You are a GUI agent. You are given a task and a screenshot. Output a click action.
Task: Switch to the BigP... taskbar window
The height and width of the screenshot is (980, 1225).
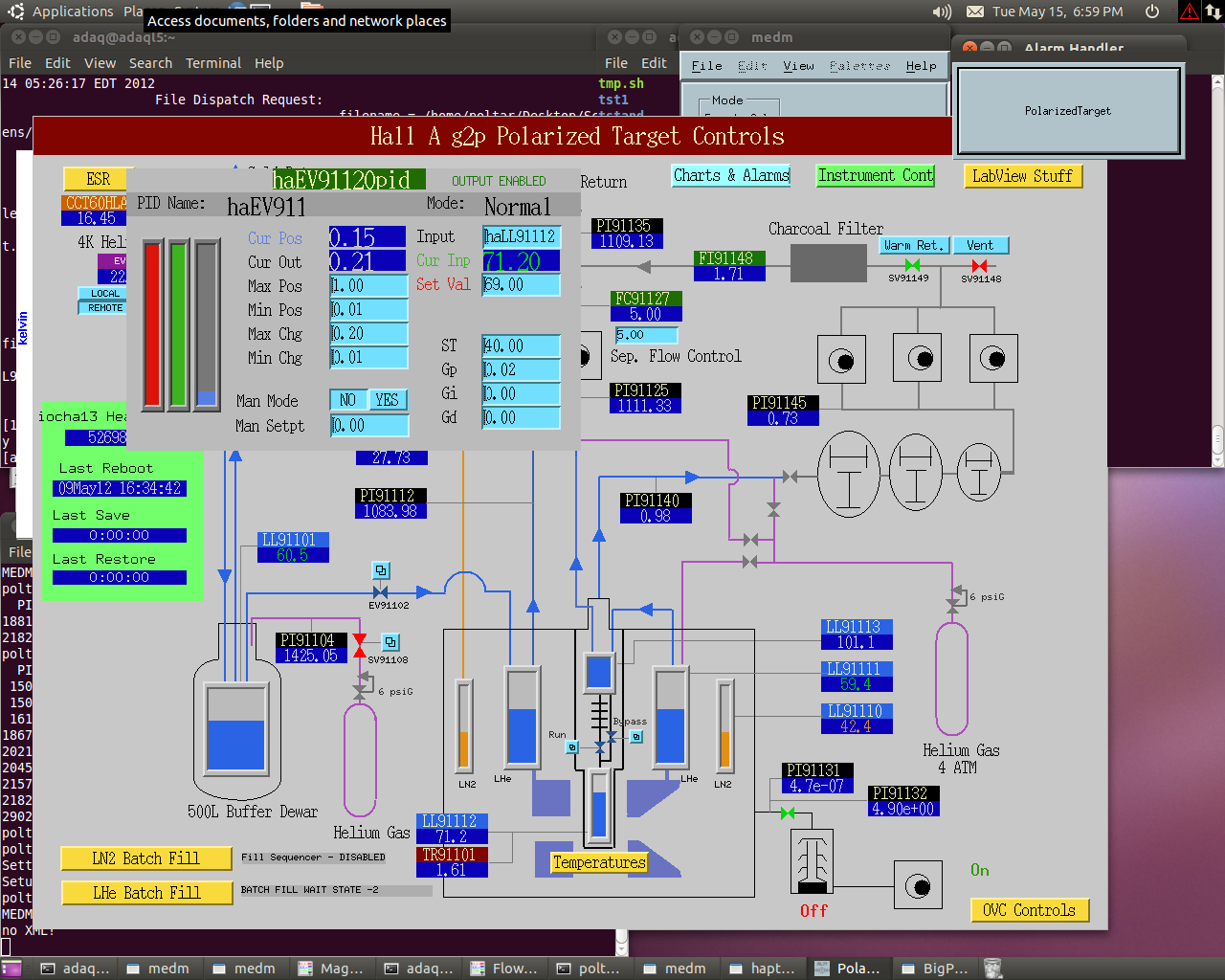935,969
